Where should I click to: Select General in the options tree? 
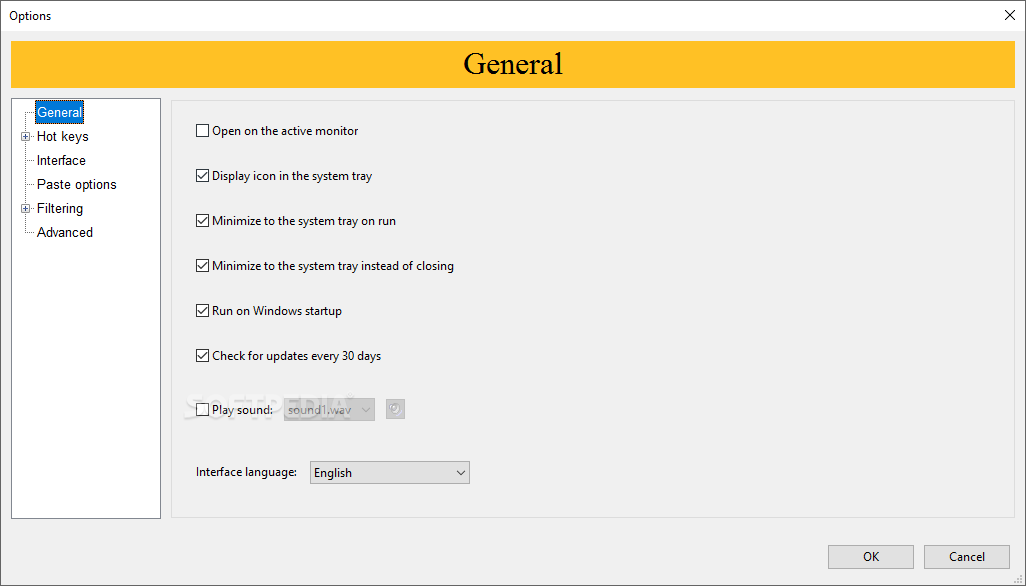(x=60, y=112)
